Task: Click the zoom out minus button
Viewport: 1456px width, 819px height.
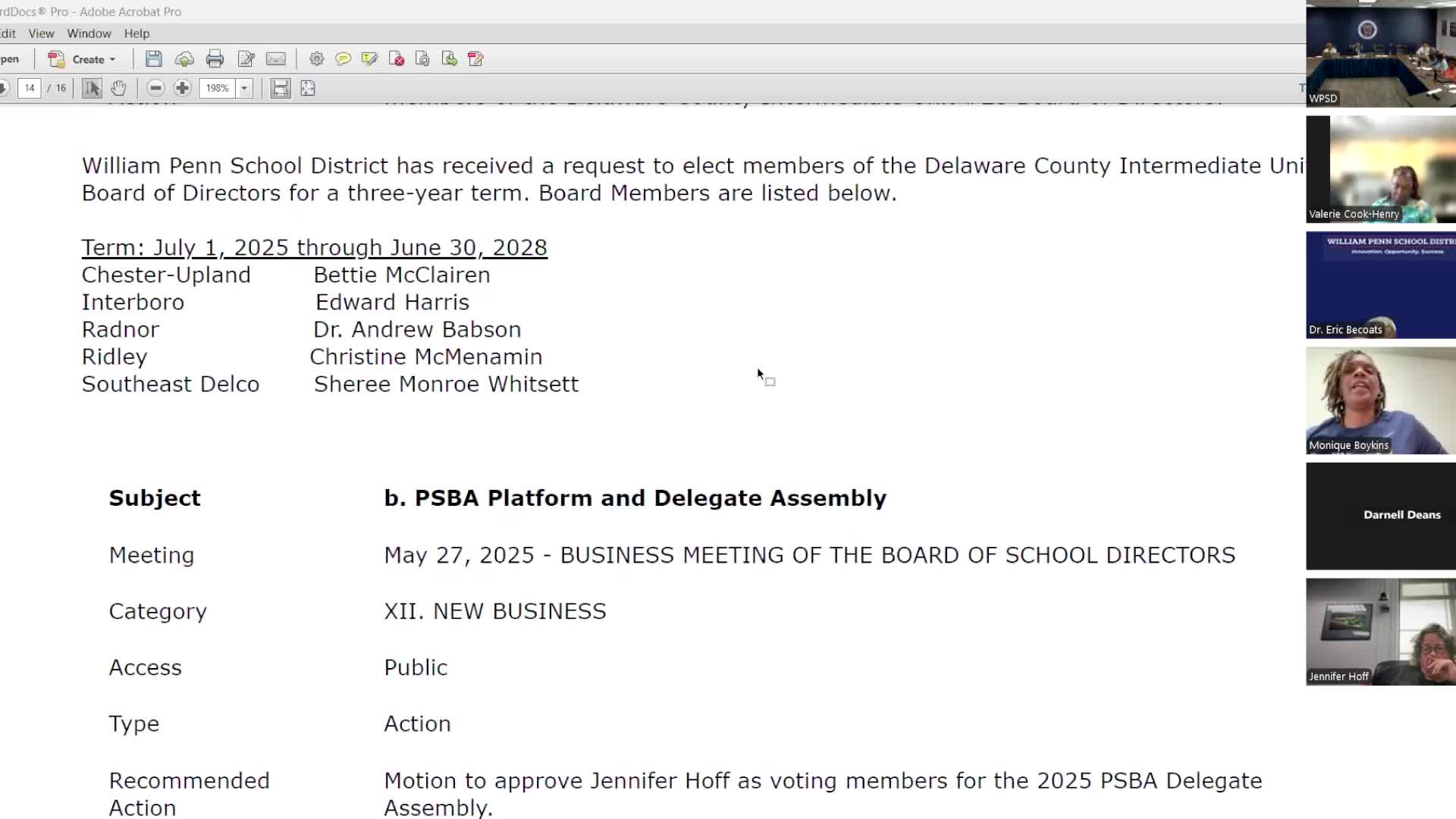Action: pyautogui.click(x=155, y=88)
